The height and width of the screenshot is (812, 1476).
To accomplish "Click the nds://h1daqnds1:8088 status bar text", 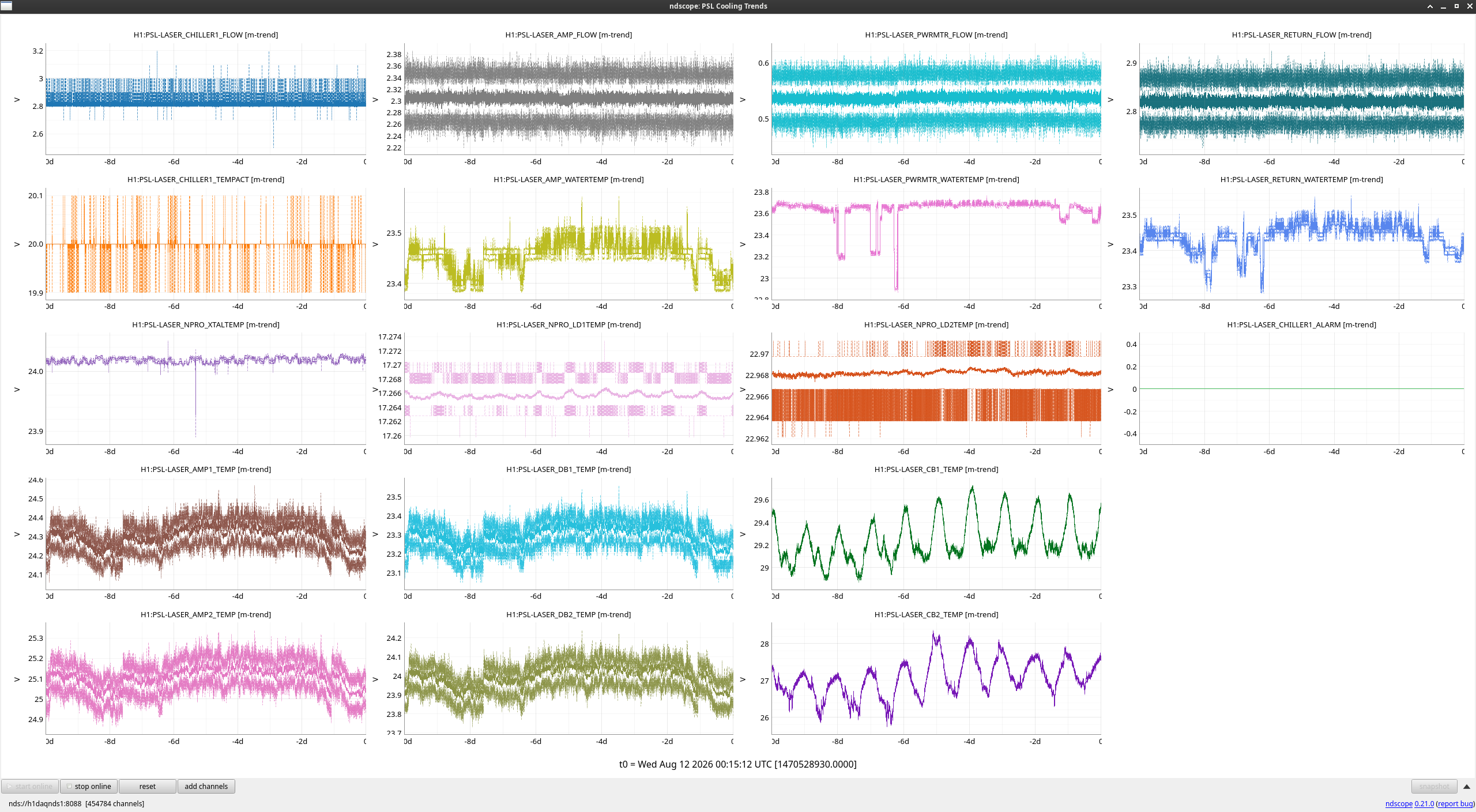I will tap(76, 803).
